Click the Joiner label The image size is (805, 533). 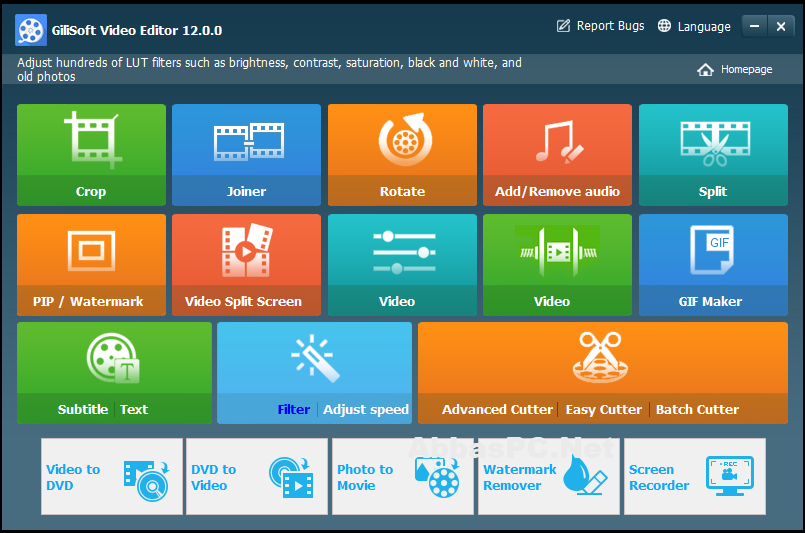tap(246, 192)
